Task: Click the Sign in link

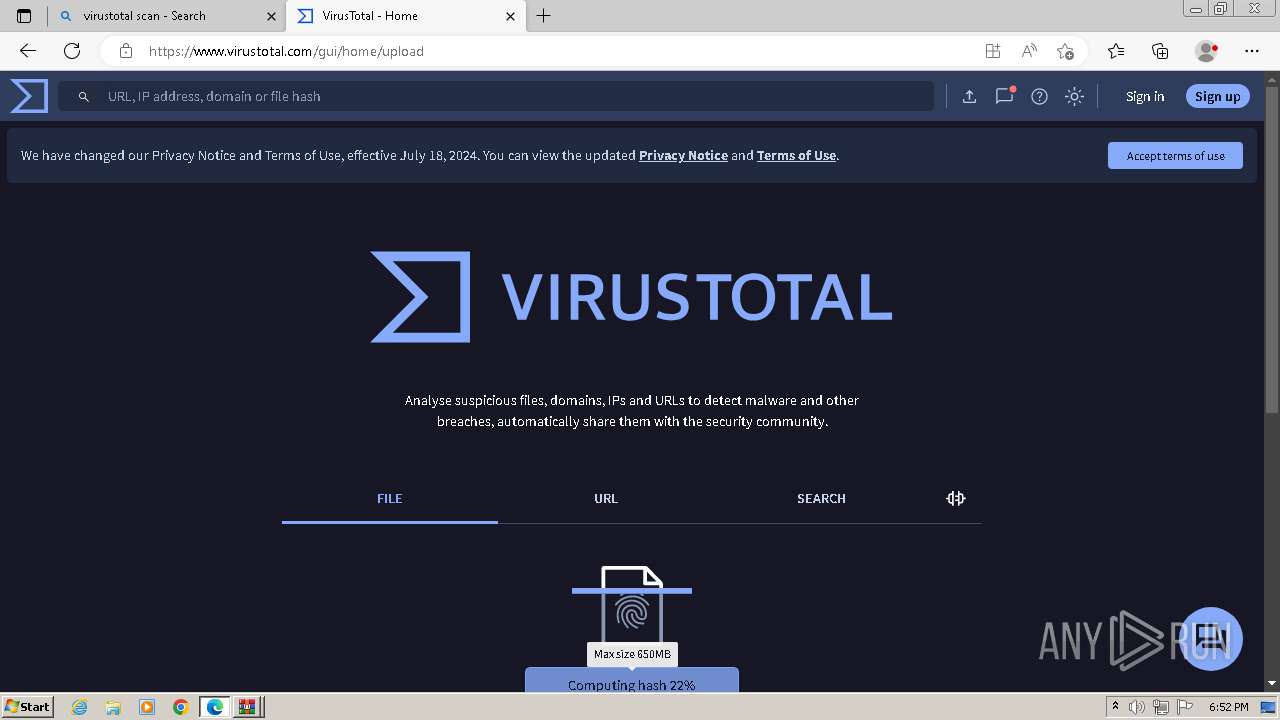Action: pyautogui.click(x=1145, y=97)
